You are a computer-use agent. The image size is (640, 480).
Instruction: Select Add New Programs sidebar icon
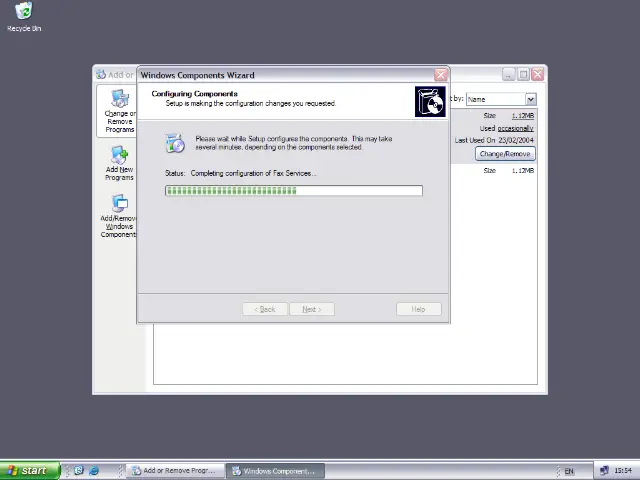coord(119,163)
